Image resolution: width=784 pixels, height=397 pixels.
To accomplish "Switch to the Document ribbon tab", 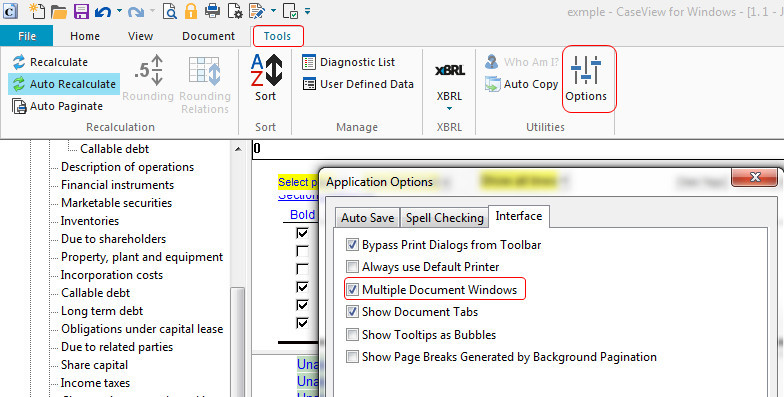I will 208,36.
